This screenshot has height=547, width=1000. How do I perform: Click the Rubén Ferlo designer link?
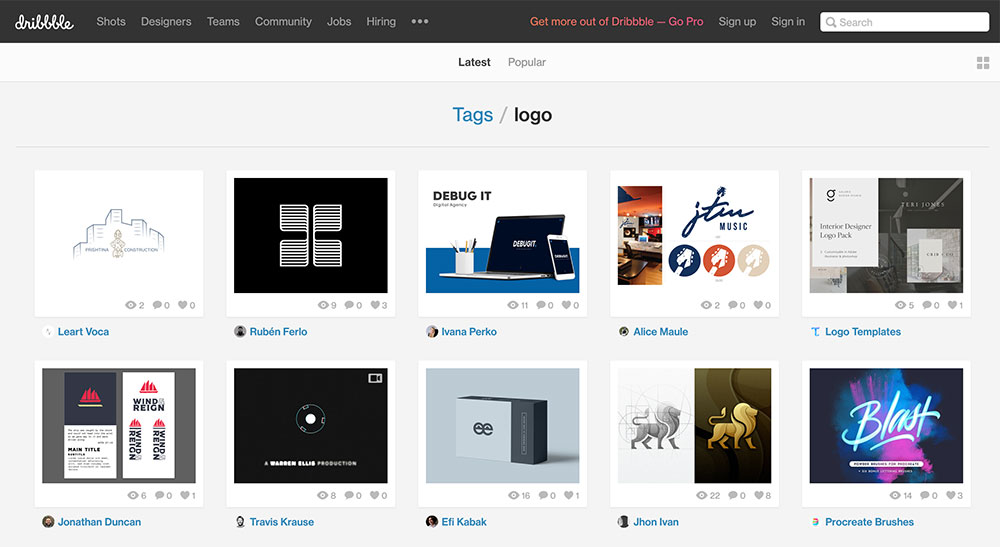(278, 332)
